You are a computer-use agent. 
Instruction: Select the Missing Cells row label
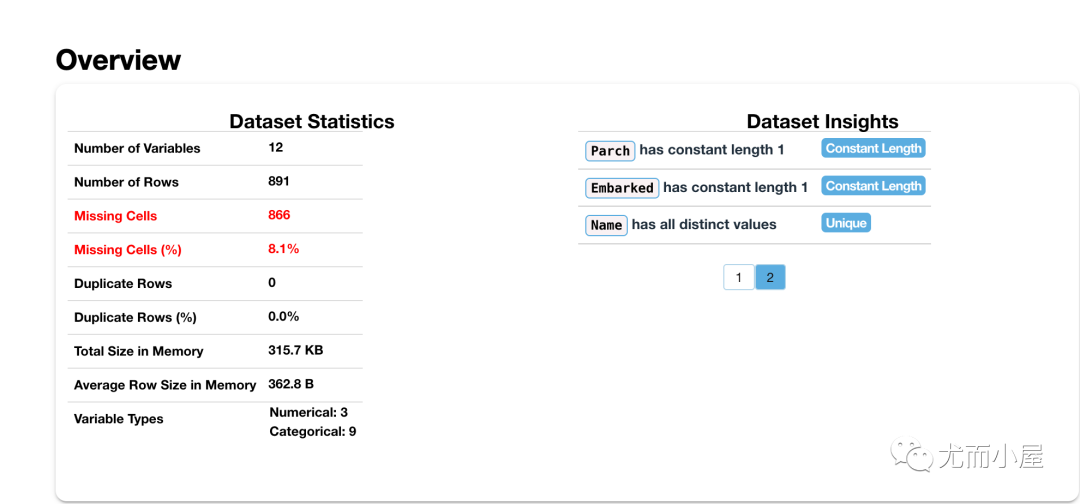click(x=116, y=216)
